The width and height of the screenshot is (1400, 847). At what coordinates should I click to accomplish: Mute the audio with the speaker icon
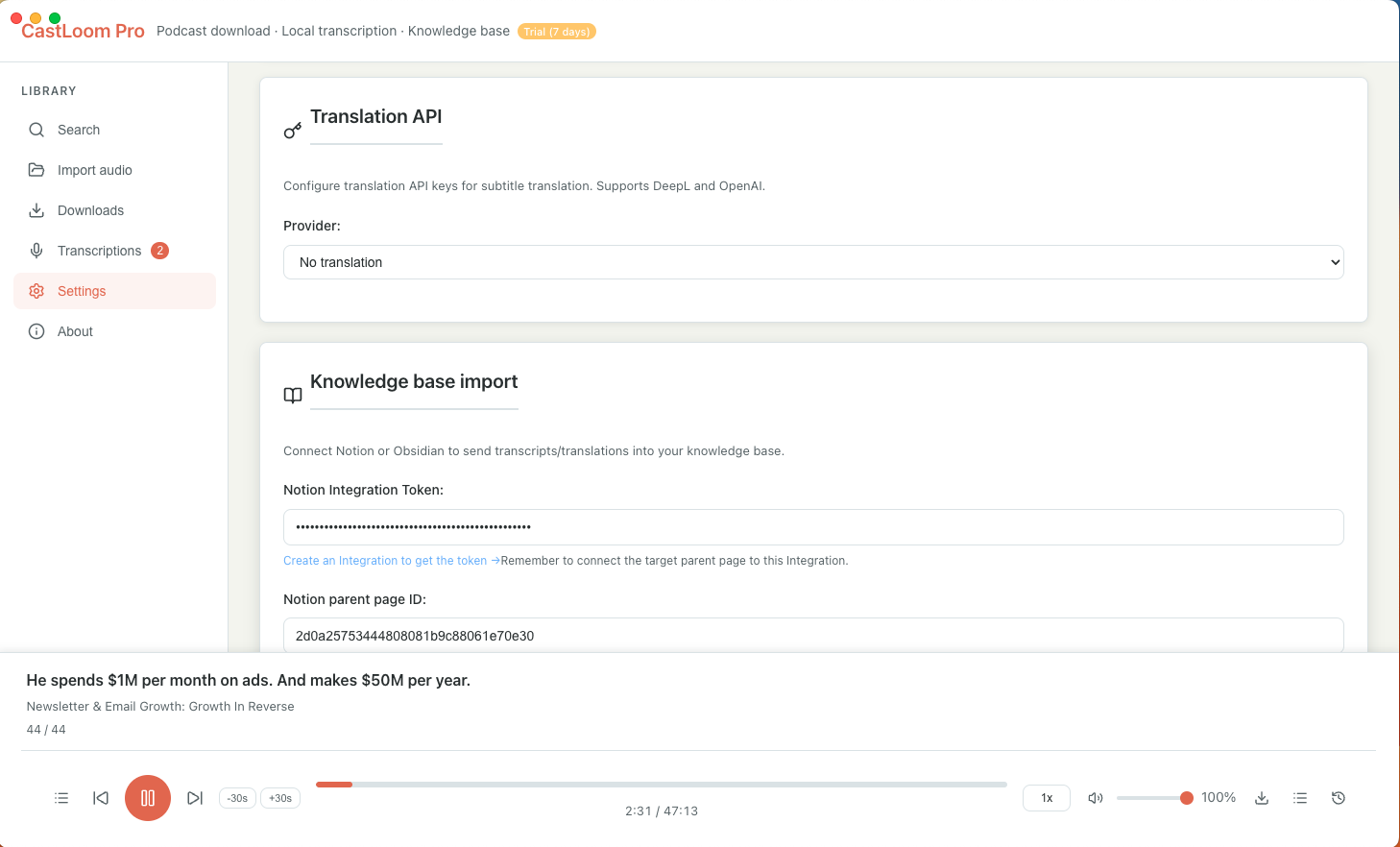pos(1096,798)
